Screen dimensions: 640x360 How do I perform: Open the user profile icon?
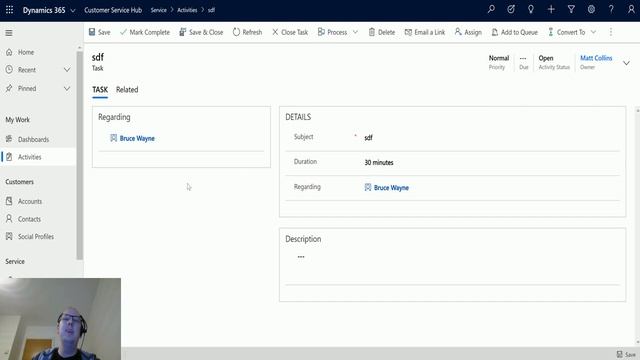pyautogui.click(x=631, y=9)
